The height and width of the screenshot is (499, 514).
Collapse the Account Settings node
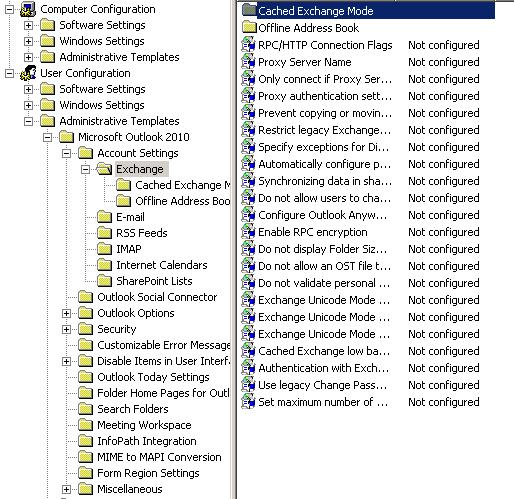point(66,153)
